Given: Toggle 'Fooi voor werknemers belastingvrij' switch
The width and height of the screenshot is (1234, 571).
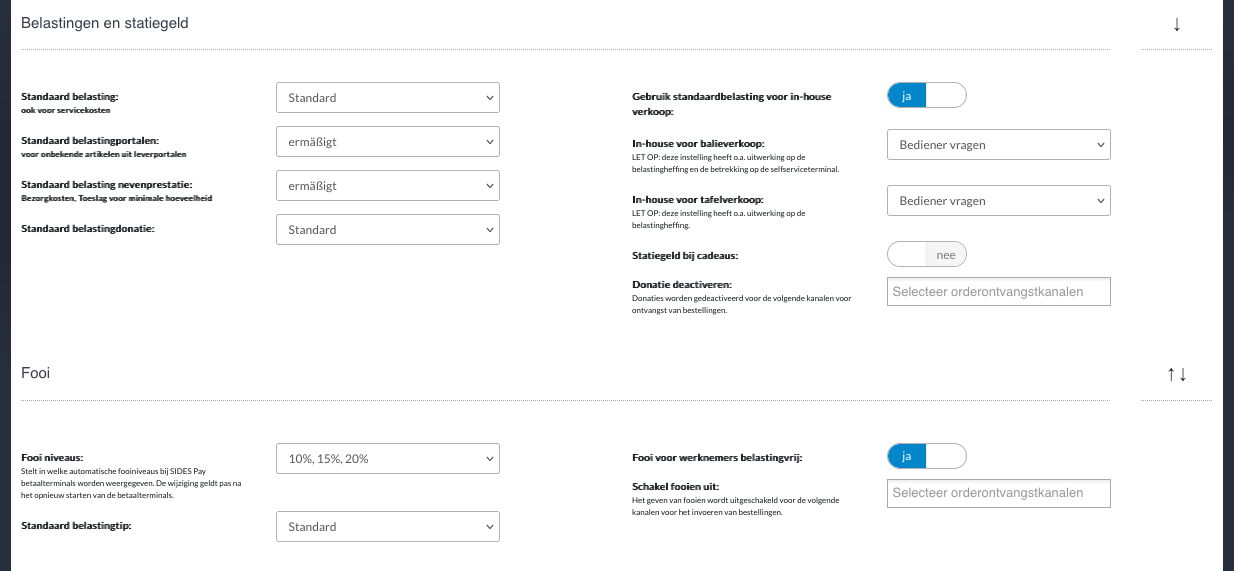Looking at the screenshot, I should 926,457.
